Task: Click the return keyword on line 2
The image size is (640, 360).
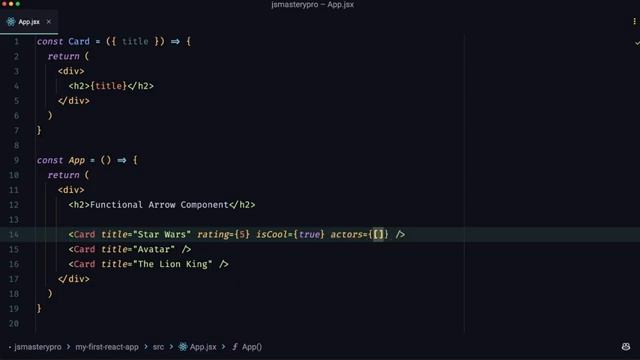Action: point(63,56)
